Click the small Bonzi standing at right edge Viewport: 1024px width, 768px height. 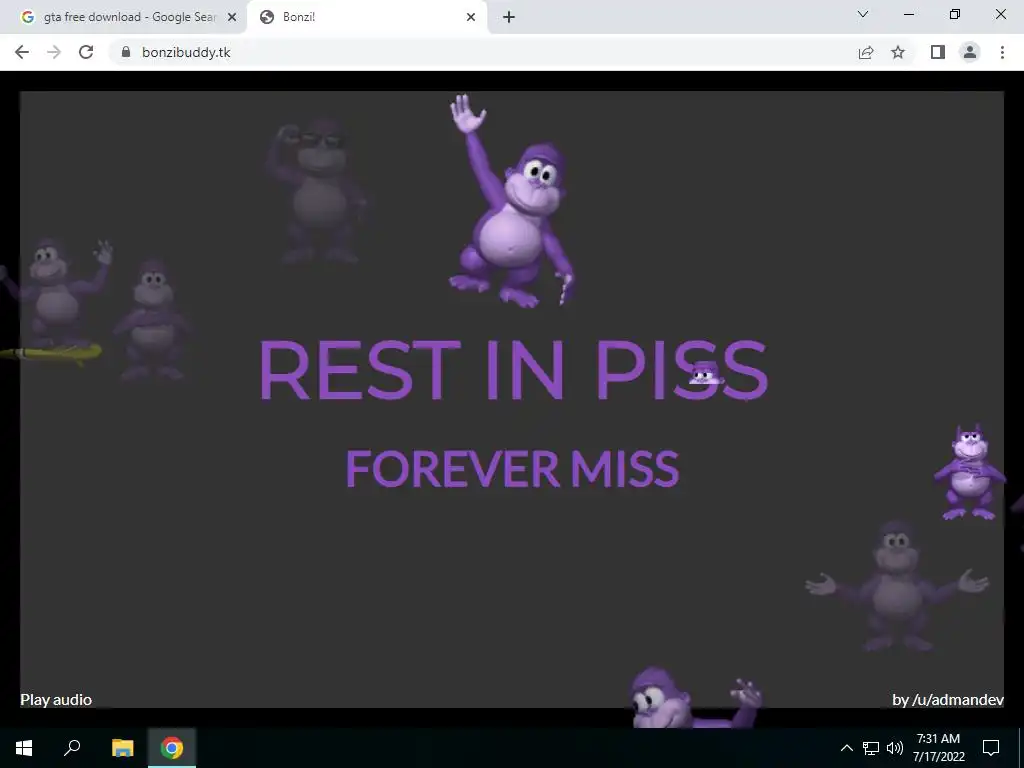[970, 473]
